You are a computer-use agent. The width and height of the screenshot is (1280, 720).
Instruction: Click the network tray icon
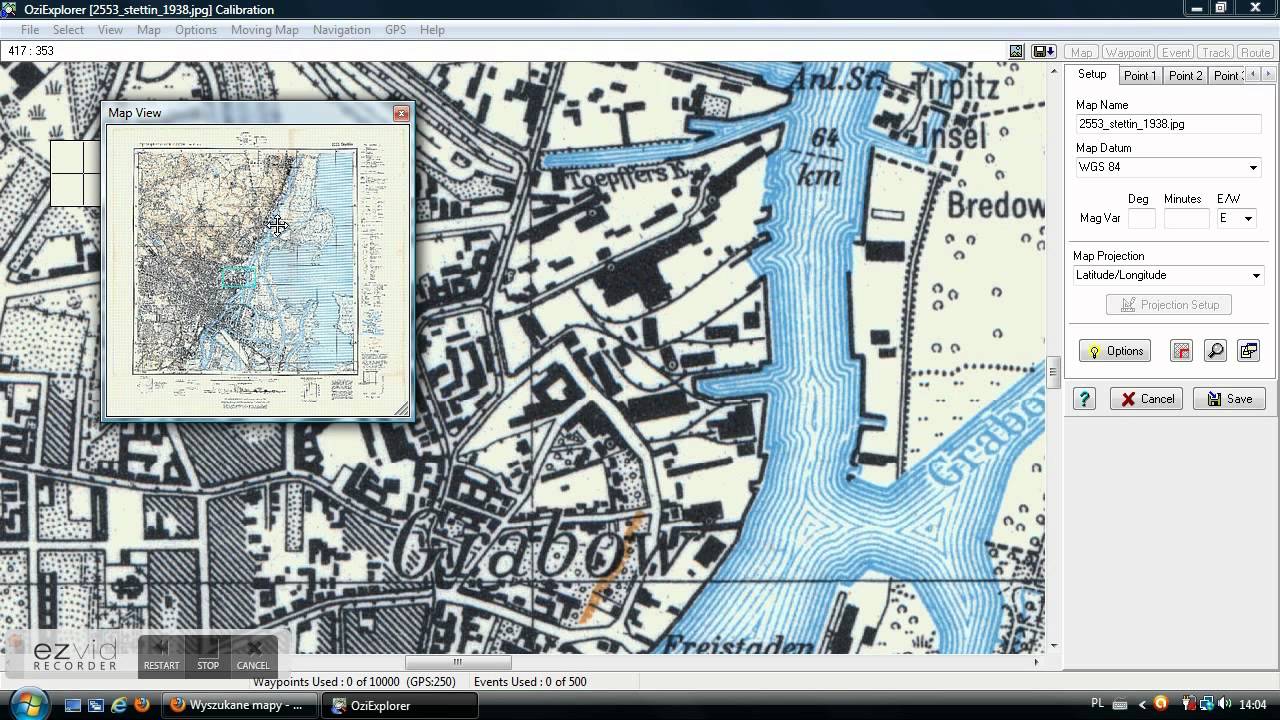point(1208,705)
